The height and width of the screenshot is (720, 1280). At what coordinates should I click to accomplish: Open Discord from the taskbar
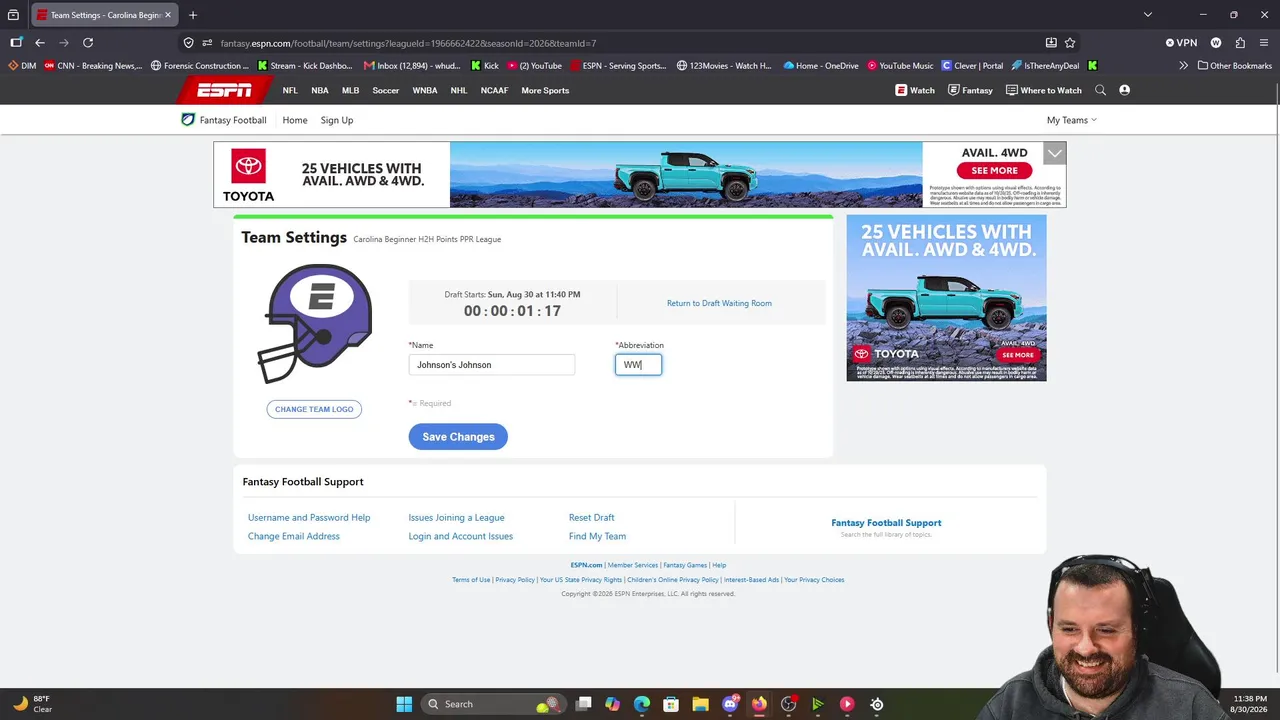(x=730, y=704)
